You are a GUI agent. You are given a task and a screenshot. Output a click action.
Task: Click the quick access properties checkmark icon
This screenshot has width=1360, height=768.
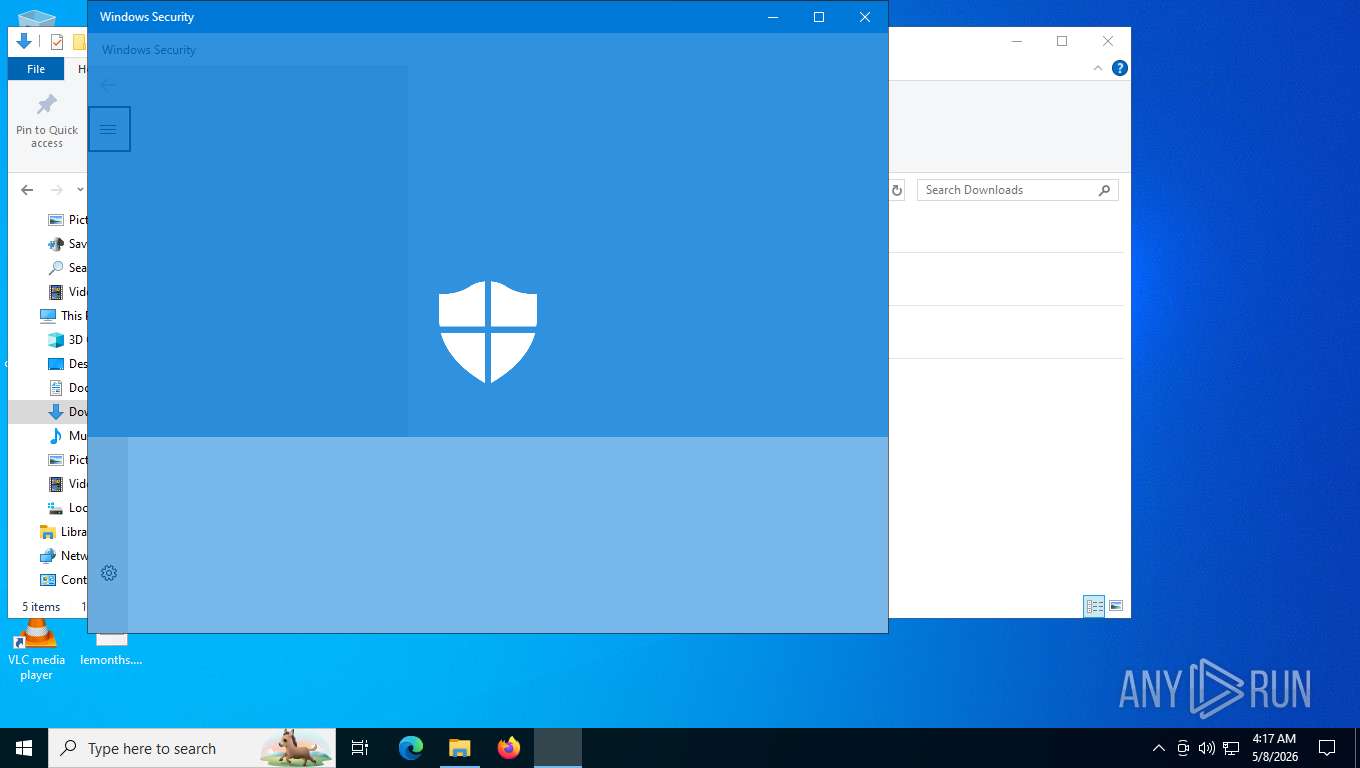click(56, 42)
